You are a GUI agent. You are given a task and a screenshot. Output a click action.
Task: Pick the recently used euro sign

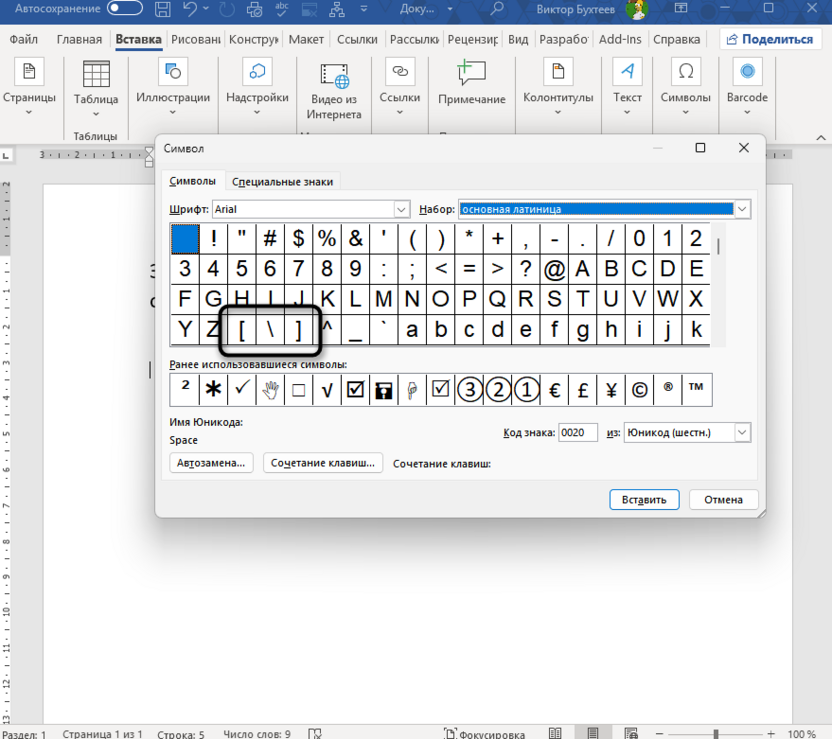click(554, 389)
